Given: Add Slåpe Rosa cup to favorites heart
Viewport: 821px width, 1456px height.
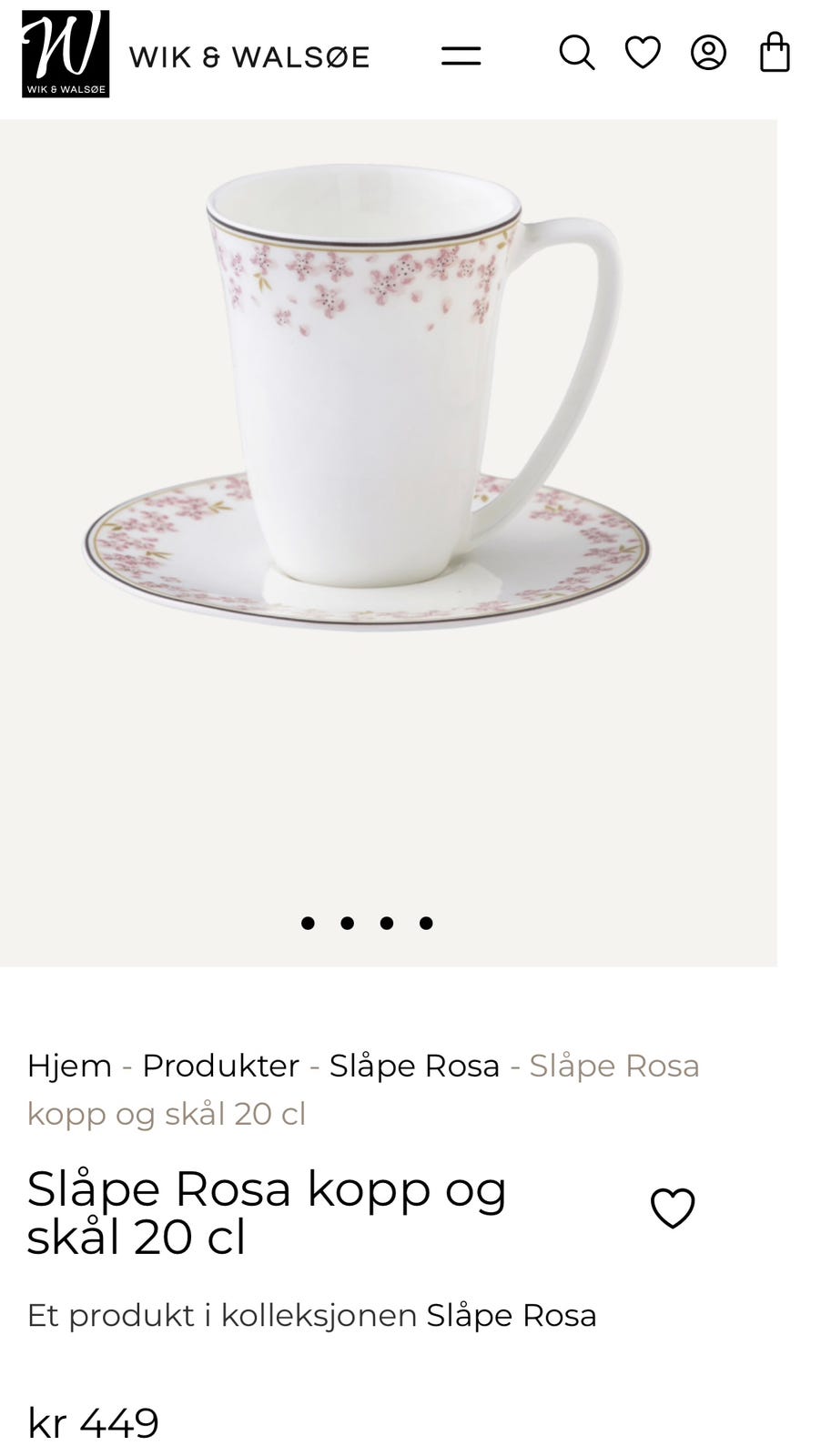Looking at the screenshot, I should point(673,1208).
